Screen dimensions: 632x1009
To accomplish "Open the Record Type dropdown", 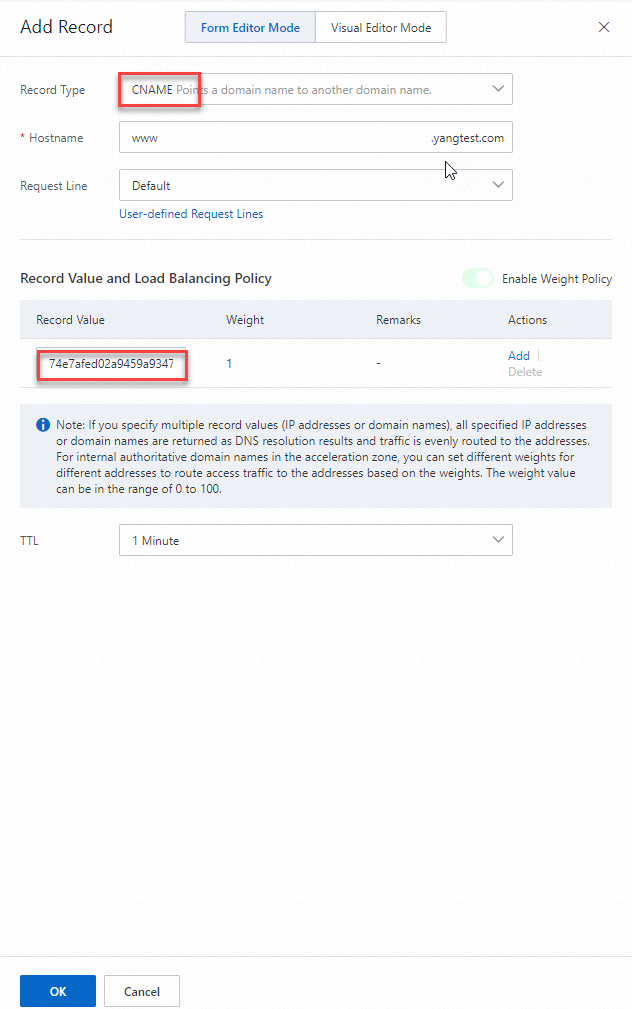I will [x=315, y=90].
